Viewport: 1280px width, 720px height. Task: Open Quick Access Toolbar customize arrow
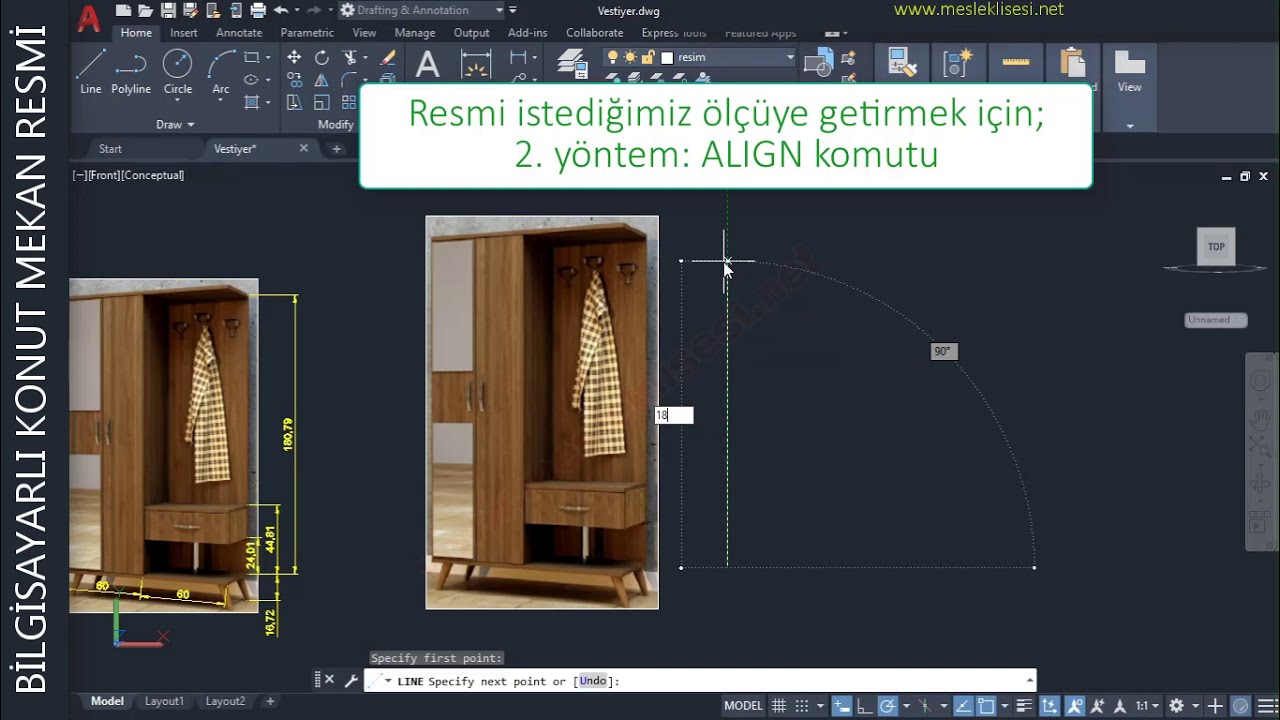[x=513, y=10]
